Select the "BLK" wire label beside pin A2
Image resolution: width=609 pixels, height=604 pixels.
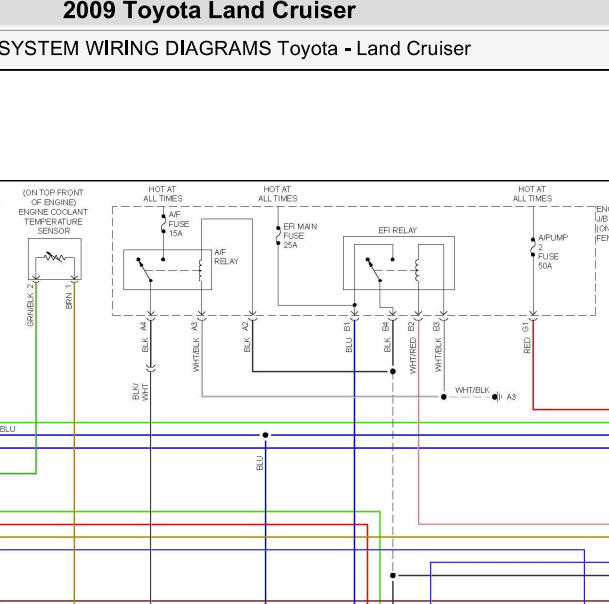pos(247,345)
